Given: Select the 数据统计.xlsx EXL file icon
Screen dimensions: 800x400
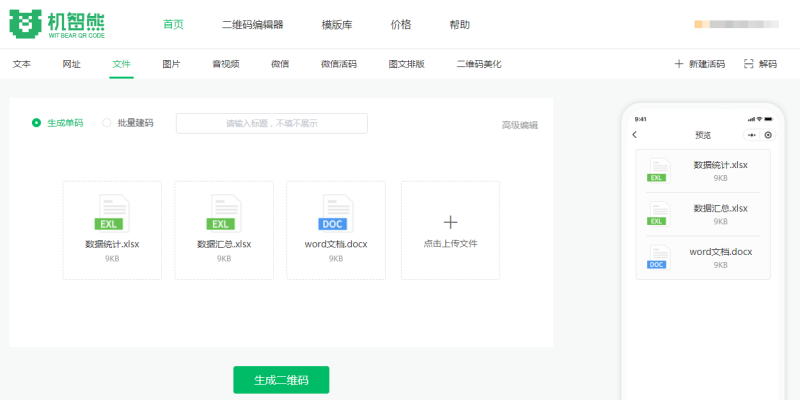Looking at the screenshot, I should point(112,213).
